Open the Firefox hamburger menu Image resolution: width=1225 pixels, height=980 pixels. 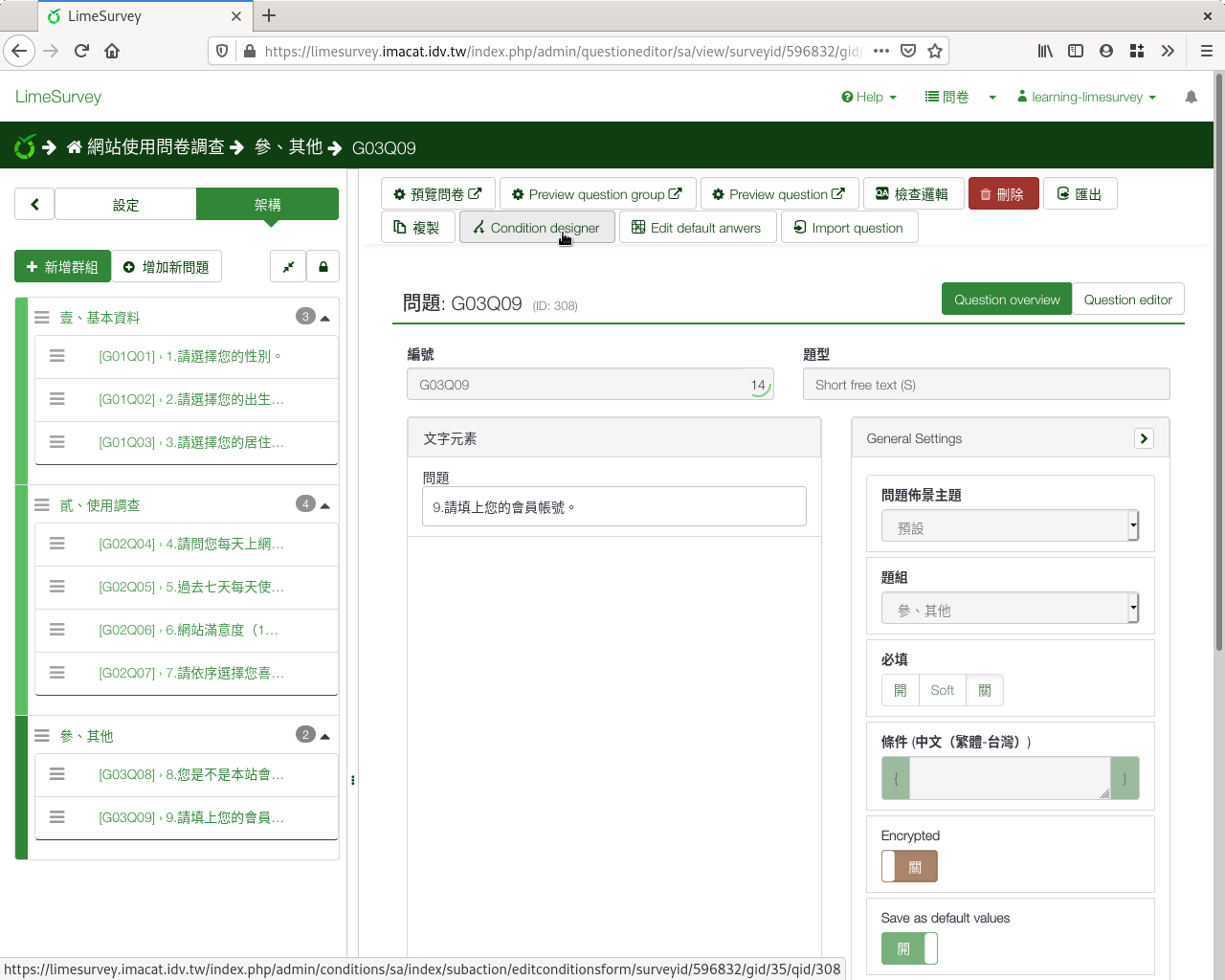pyautogui.click(x=1206, y=51)
